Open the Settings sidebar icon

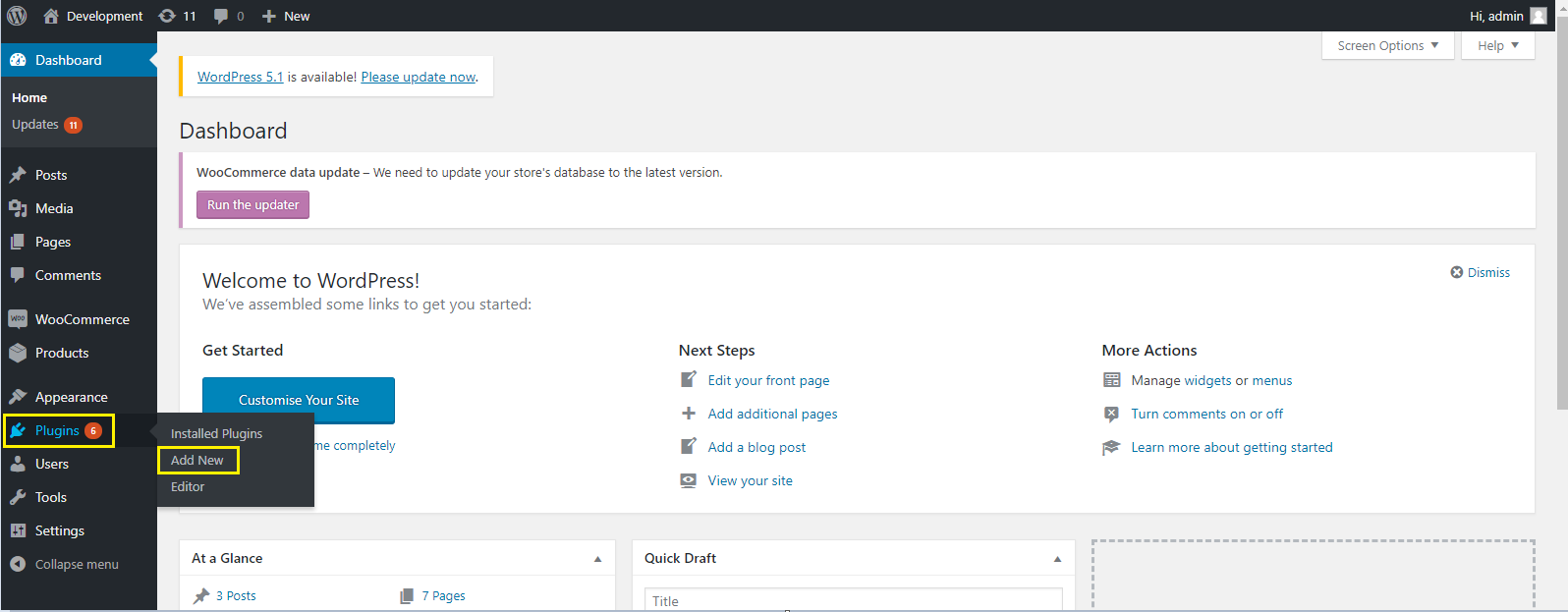coord(18,530)
